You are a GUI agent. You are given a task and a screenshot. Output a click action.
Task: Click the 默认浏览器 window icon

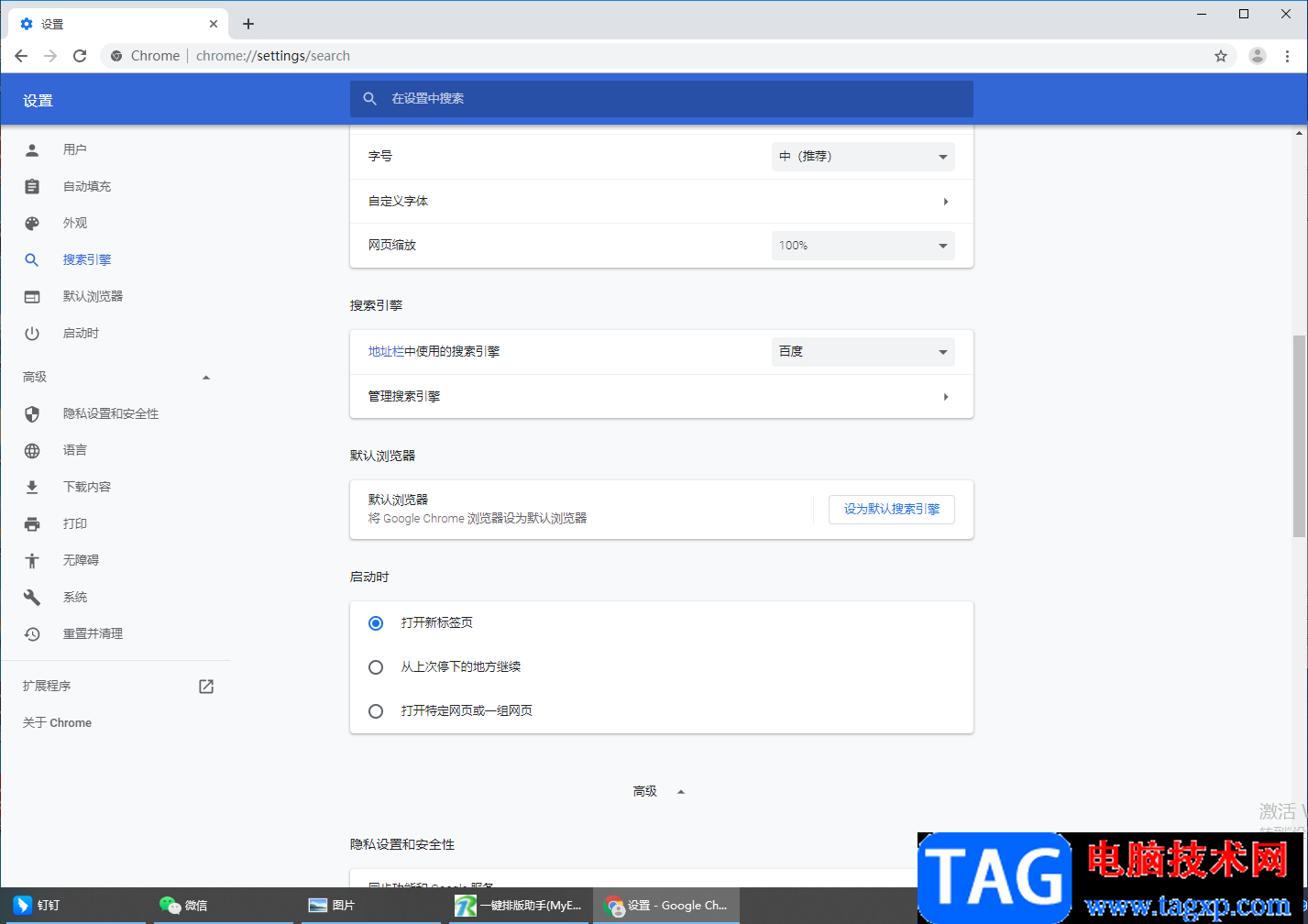pyautogui.click(x=32, y=296)
